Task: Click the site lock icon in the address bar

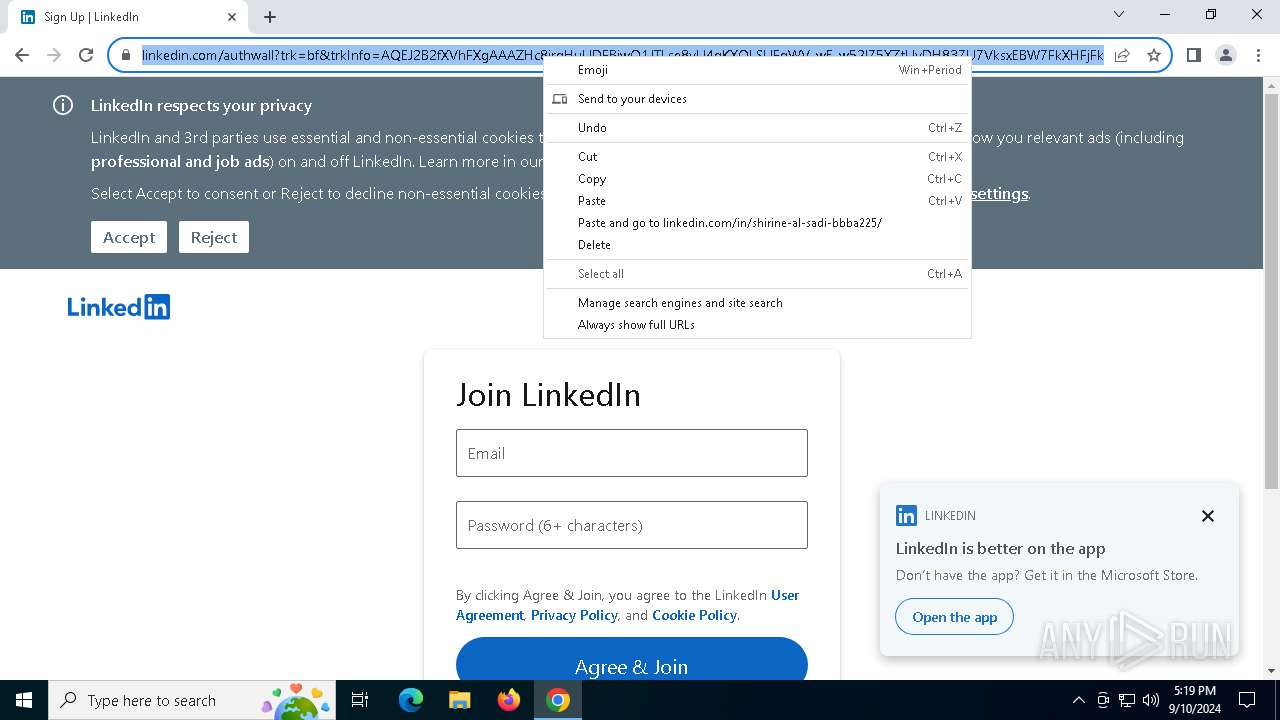Action: coord(126,55)
